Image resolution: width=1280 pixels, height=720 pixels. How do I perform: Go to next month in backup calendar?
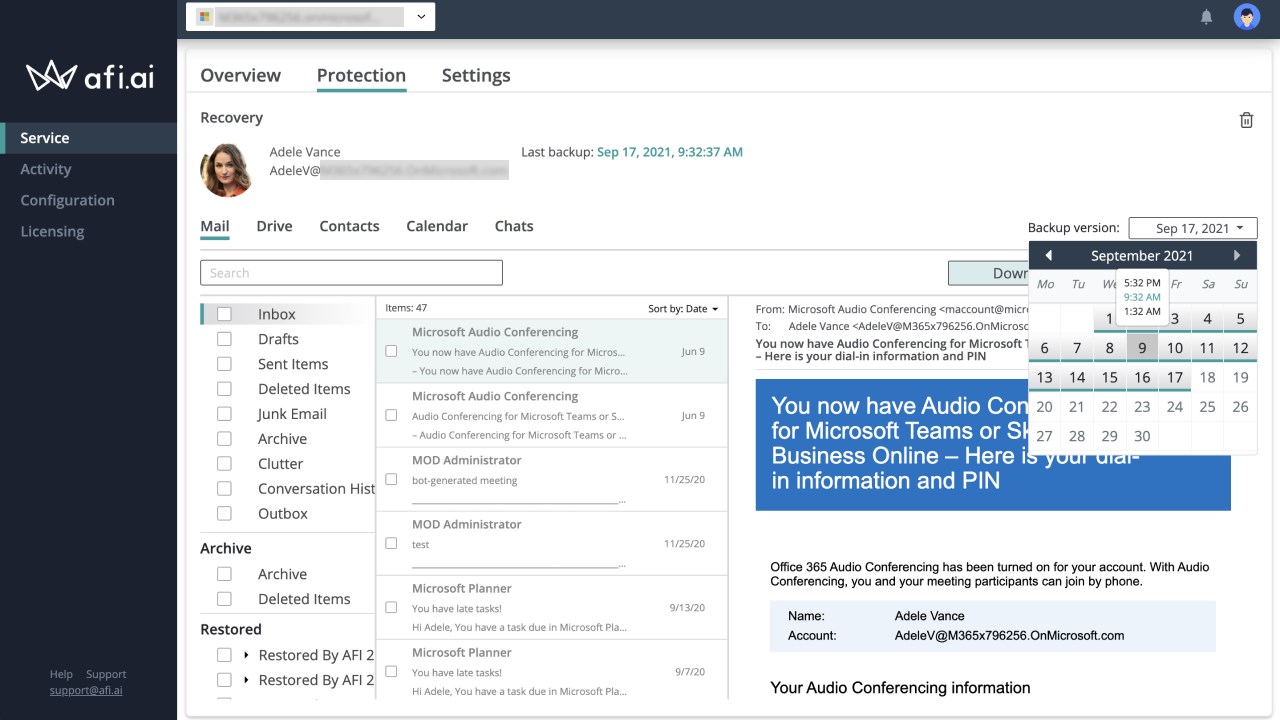pos(1237,255)
